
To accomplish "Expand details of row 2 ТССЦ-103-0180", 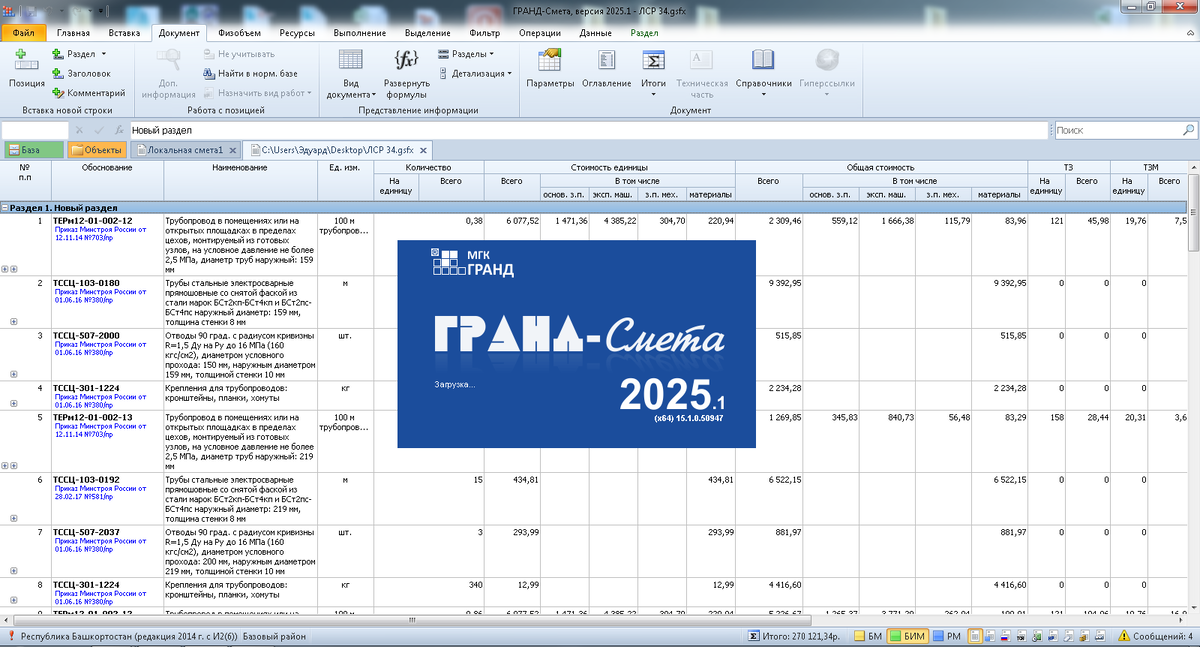I will coord(13,321).
